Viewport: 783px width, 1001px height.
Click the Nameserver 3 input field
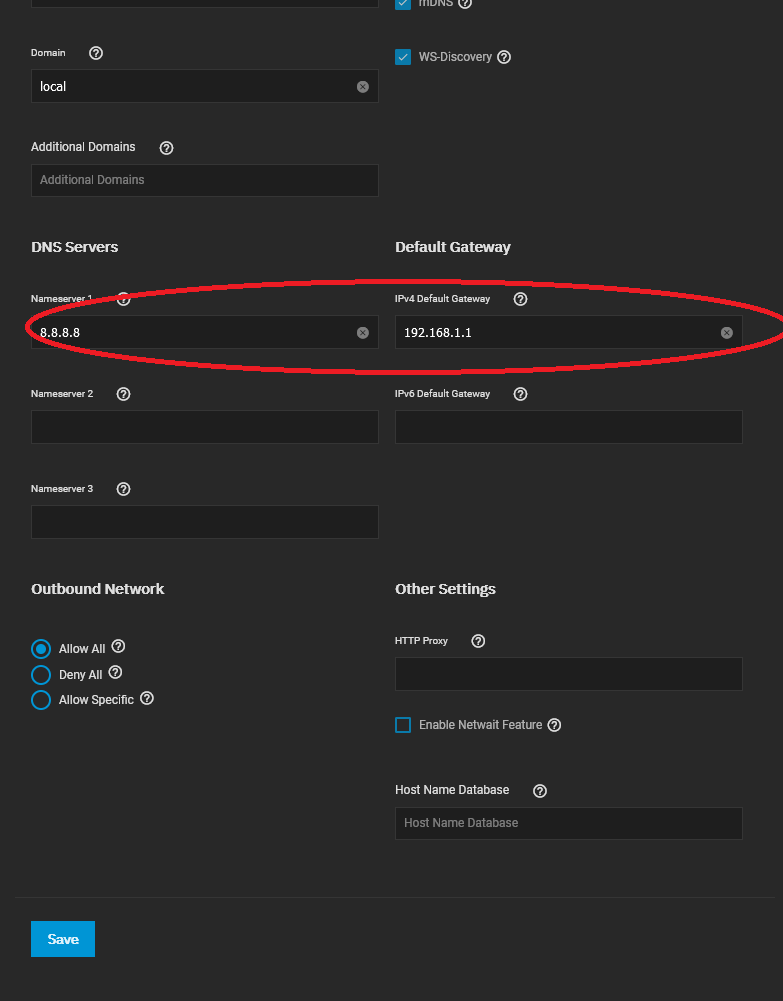(204, 522)
